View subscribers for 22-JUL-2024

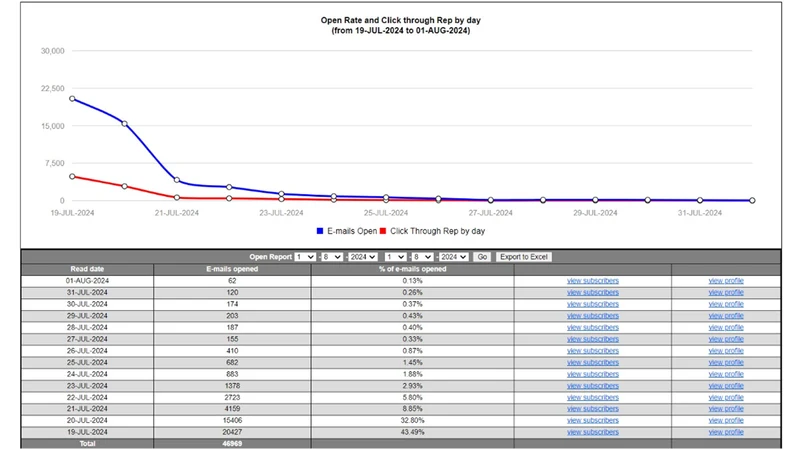(592, 397)
